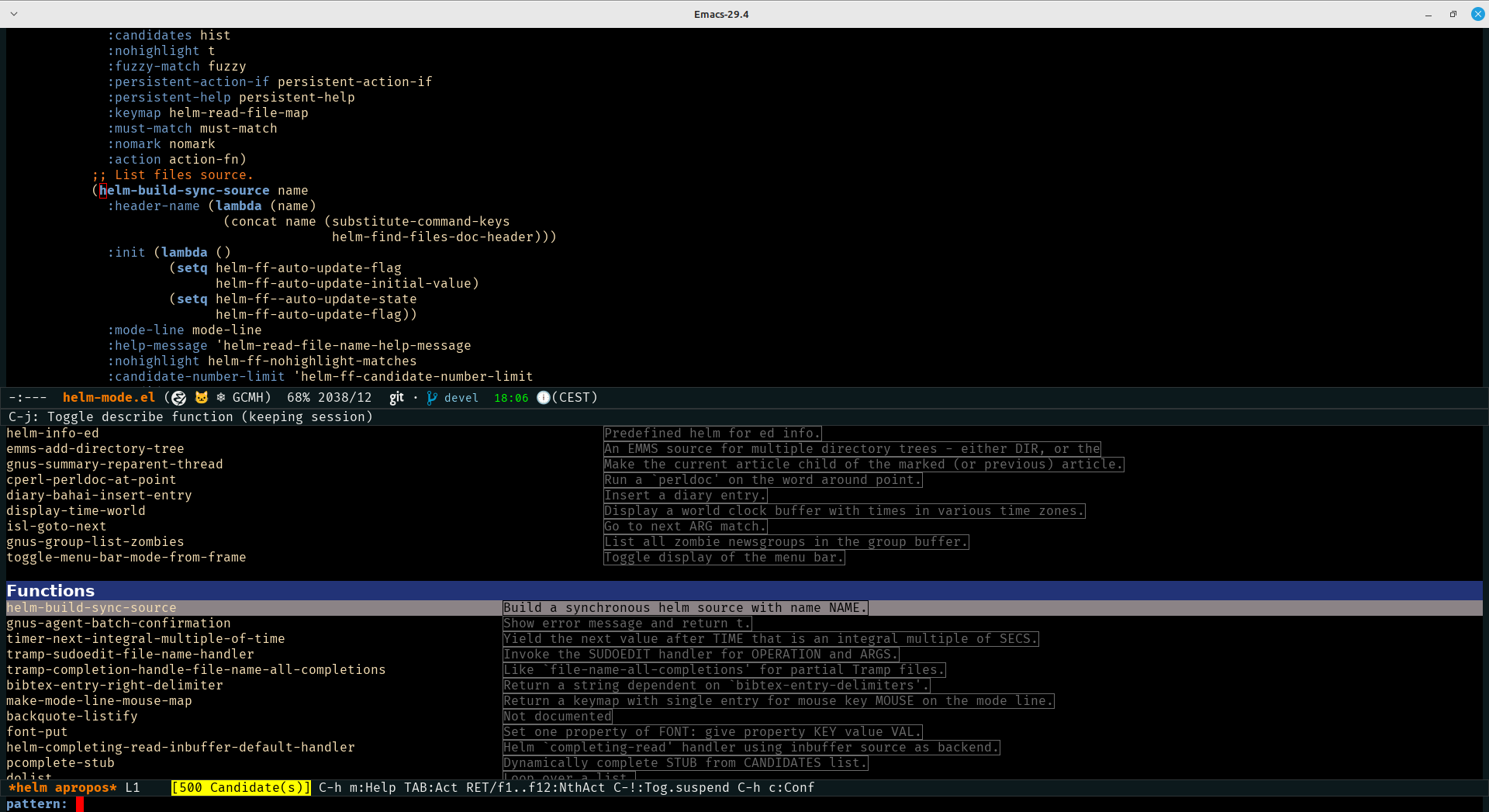Open the window menu arrow in the title bar
The image size is (1489, 812).
tap(14, 14)
